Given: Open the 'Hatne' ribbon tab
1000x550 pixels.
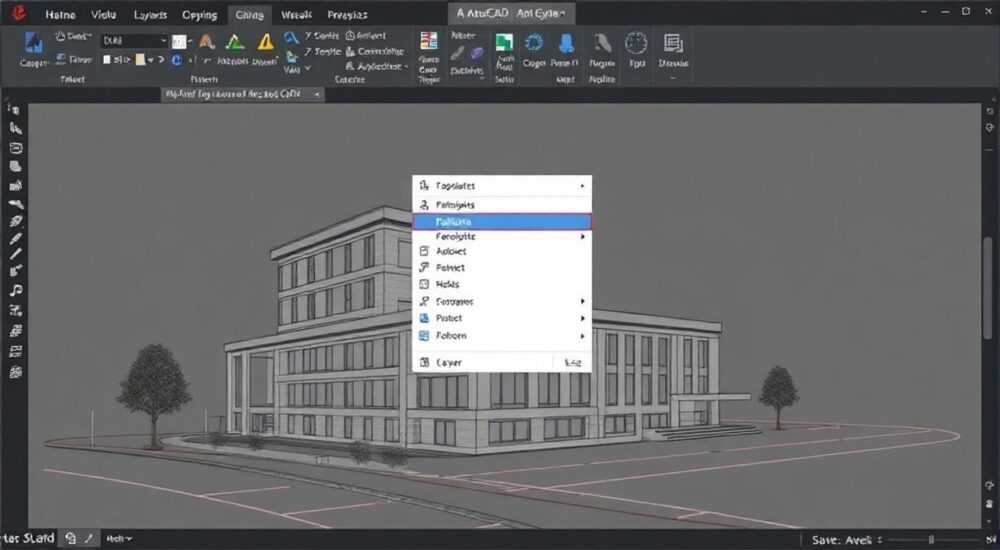Looking at the screenshot, I should pyautogui.click(x=61, y=15).
